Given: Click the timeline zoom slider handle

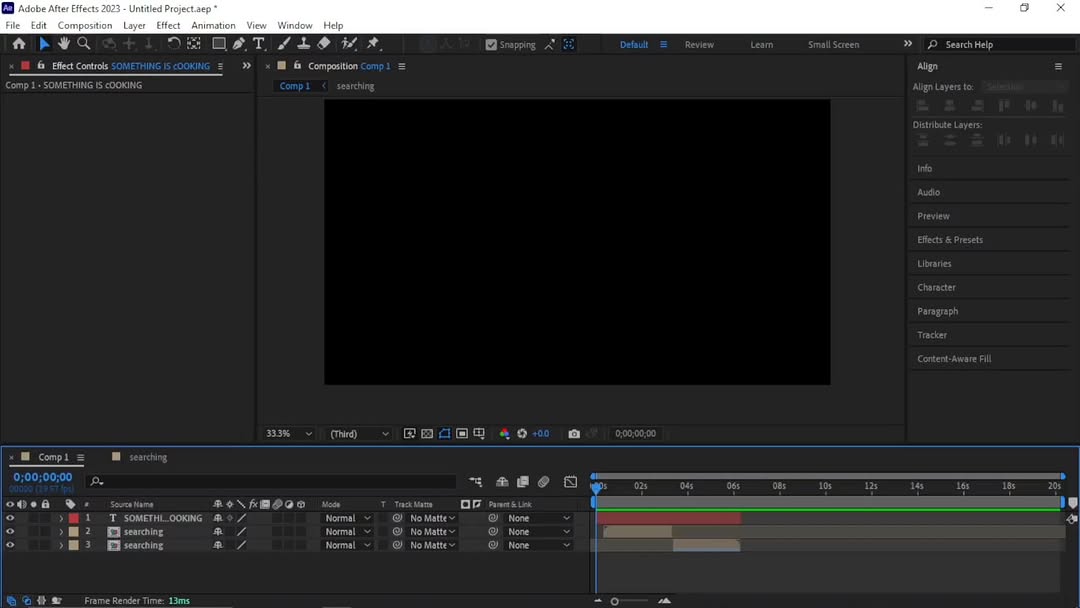Looking at the screenshot, I should tap(615, 601).
